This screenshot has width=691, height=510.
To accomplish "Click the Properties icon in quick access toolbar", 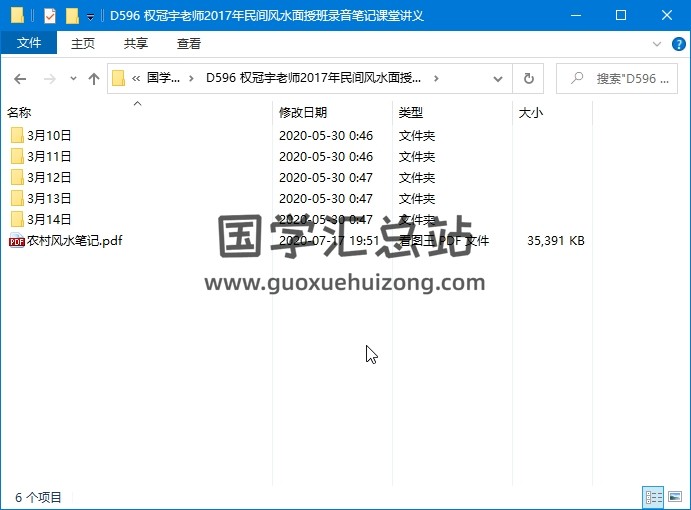I will [50, 16].
